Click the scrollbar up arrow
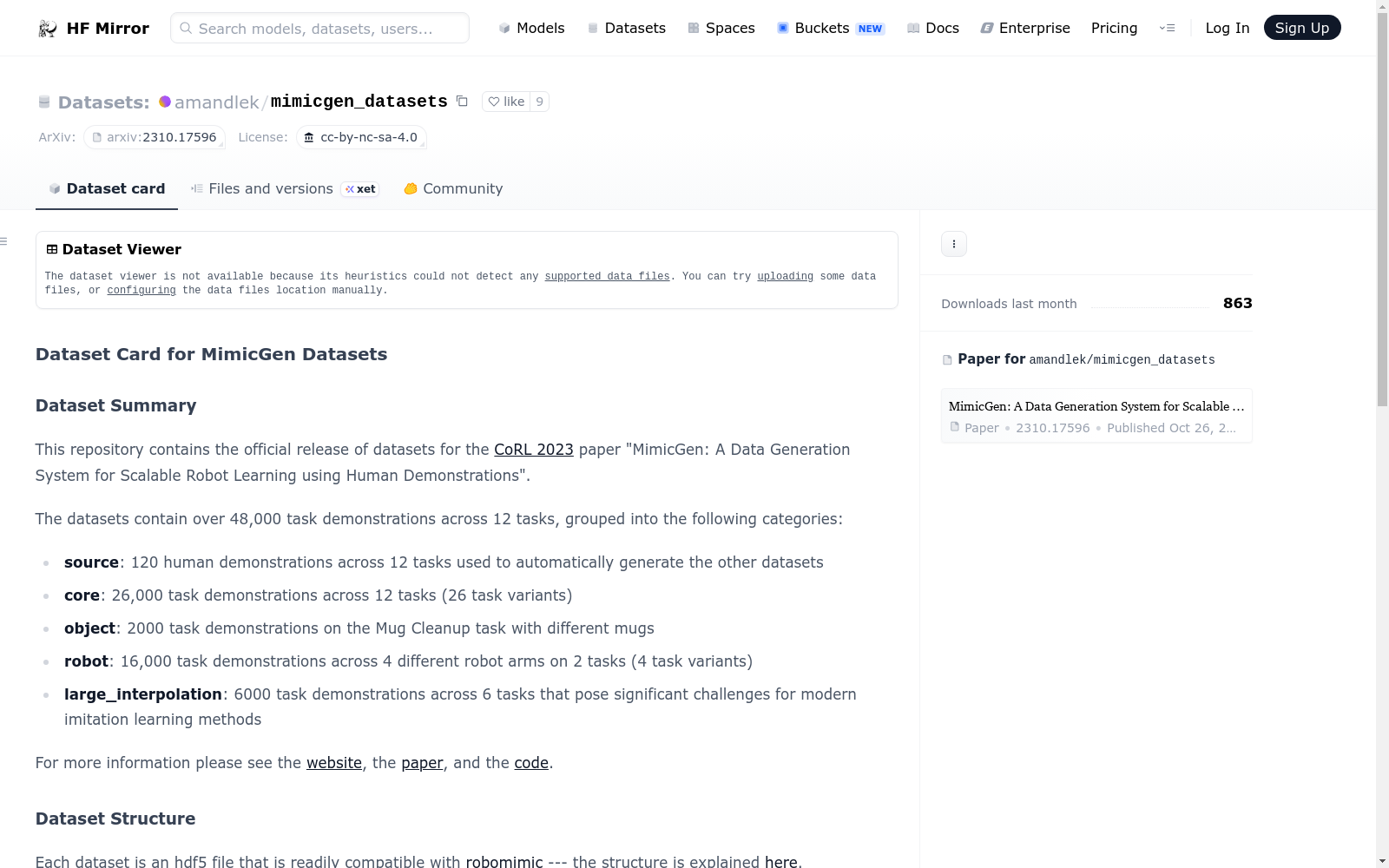Image resolution: width=1389 pixels, height=868 pixels. [1382, 6]
